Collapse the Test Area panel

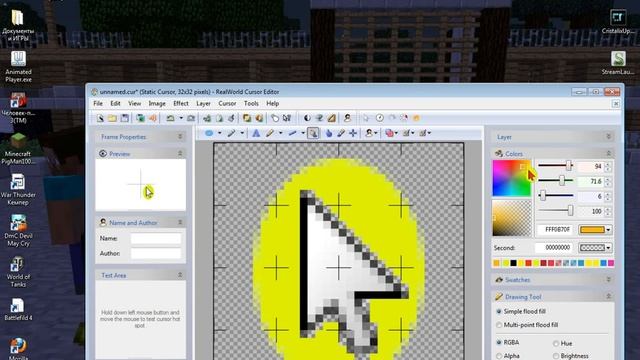(180, 275)
